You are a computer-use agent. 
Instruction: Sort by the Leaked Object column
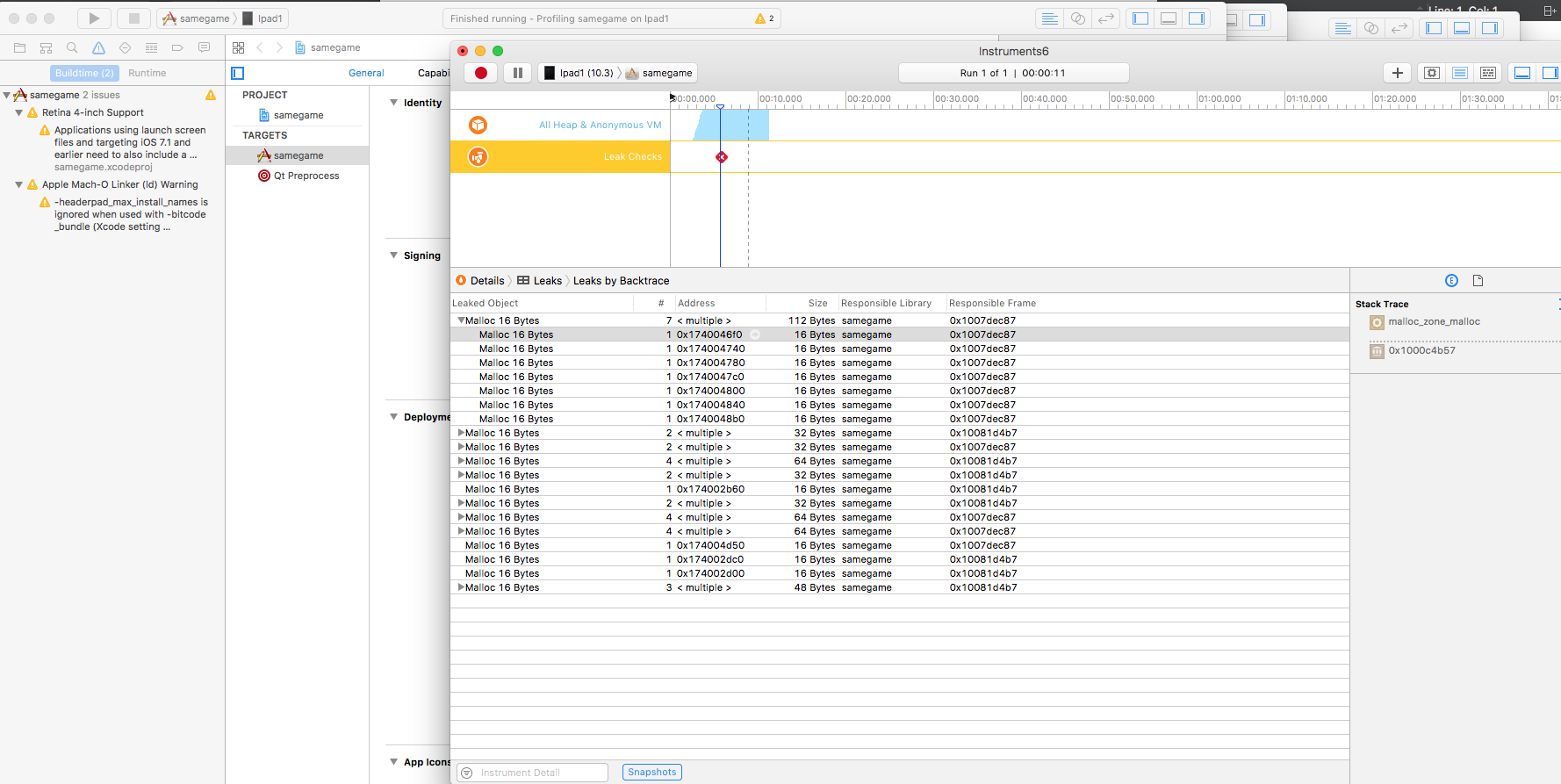pos(542,303)
